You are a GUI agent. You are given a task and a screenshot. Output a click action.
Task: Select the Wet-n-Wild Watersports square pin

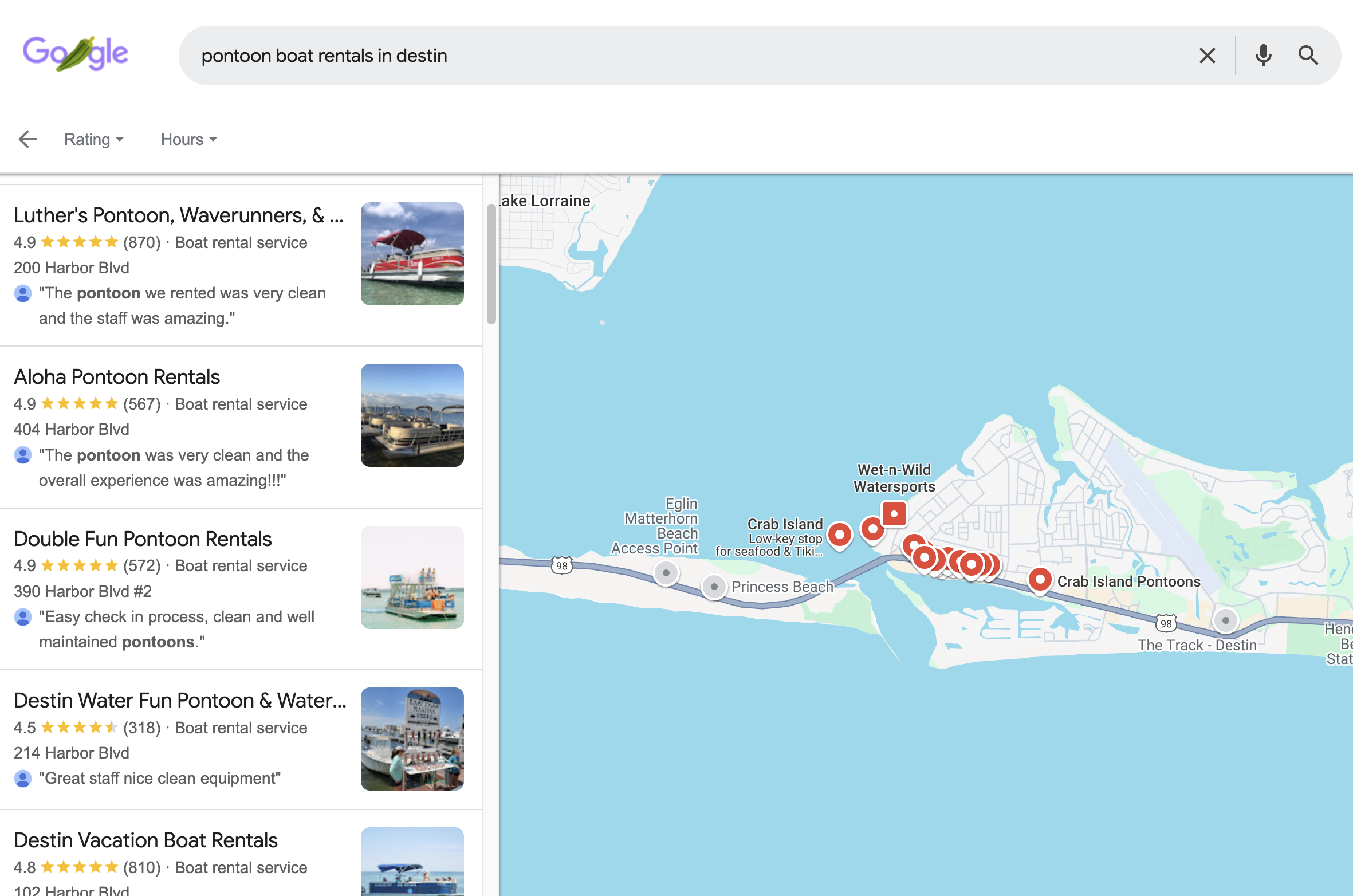point(894,513)
